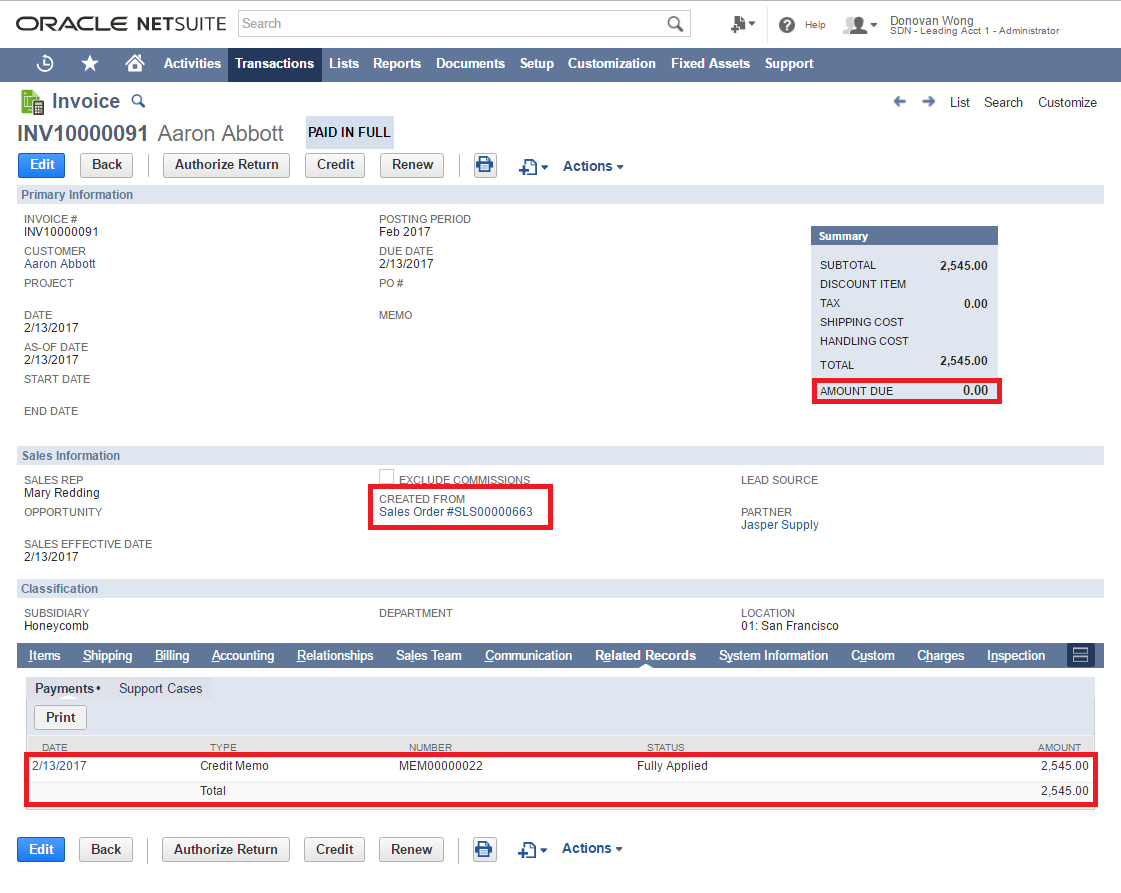1121x893 pixels.
Task: Click the List link in header
Action: (959, 102)
